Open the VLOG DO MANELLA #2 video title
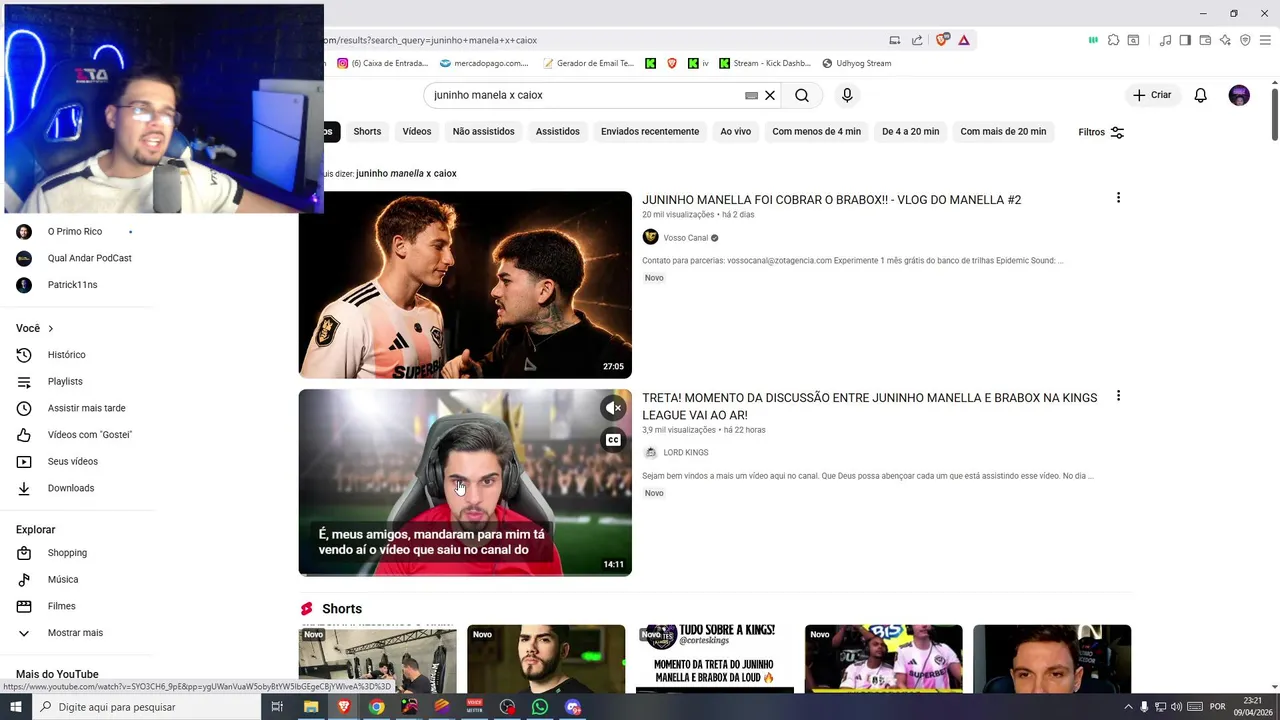The height and width of the screenshot is (720, 1280). coord(831,200)
